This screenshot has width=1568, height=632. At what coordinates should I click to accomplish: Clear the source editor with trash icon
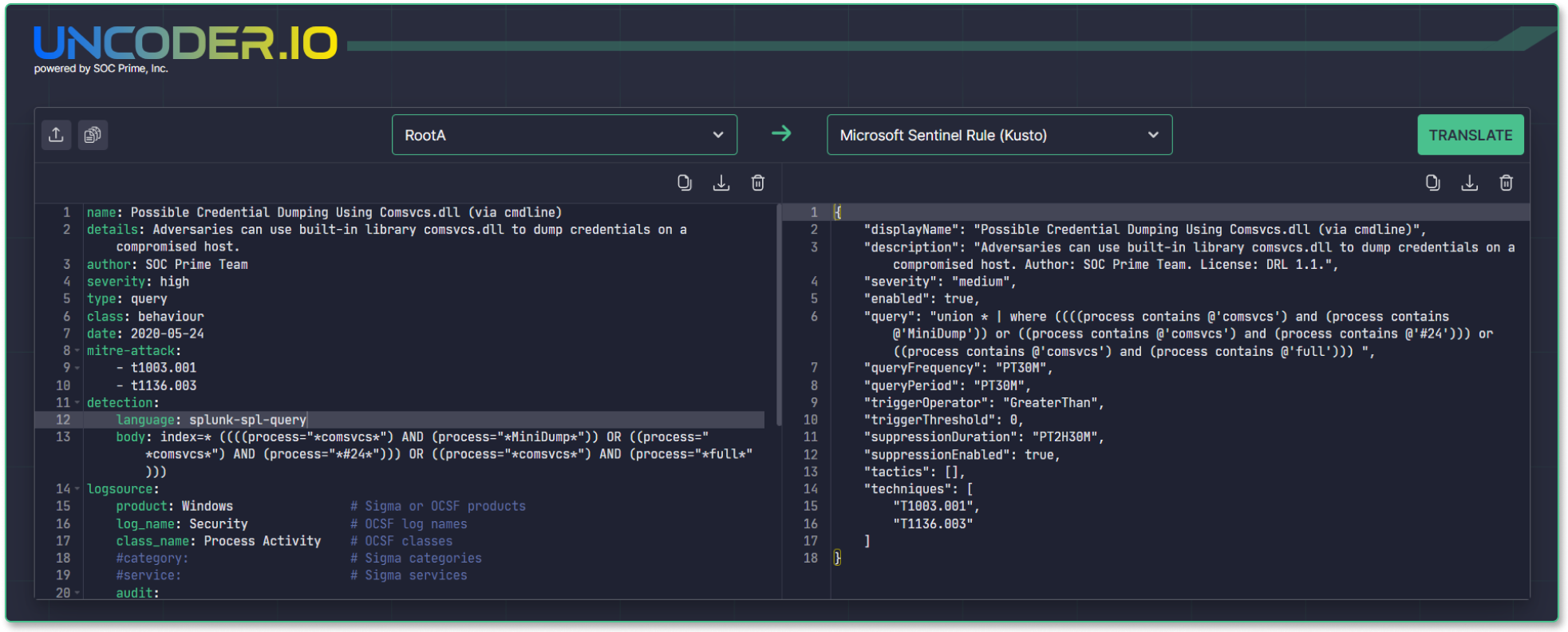pyautogui.click(x=758, y=183)
